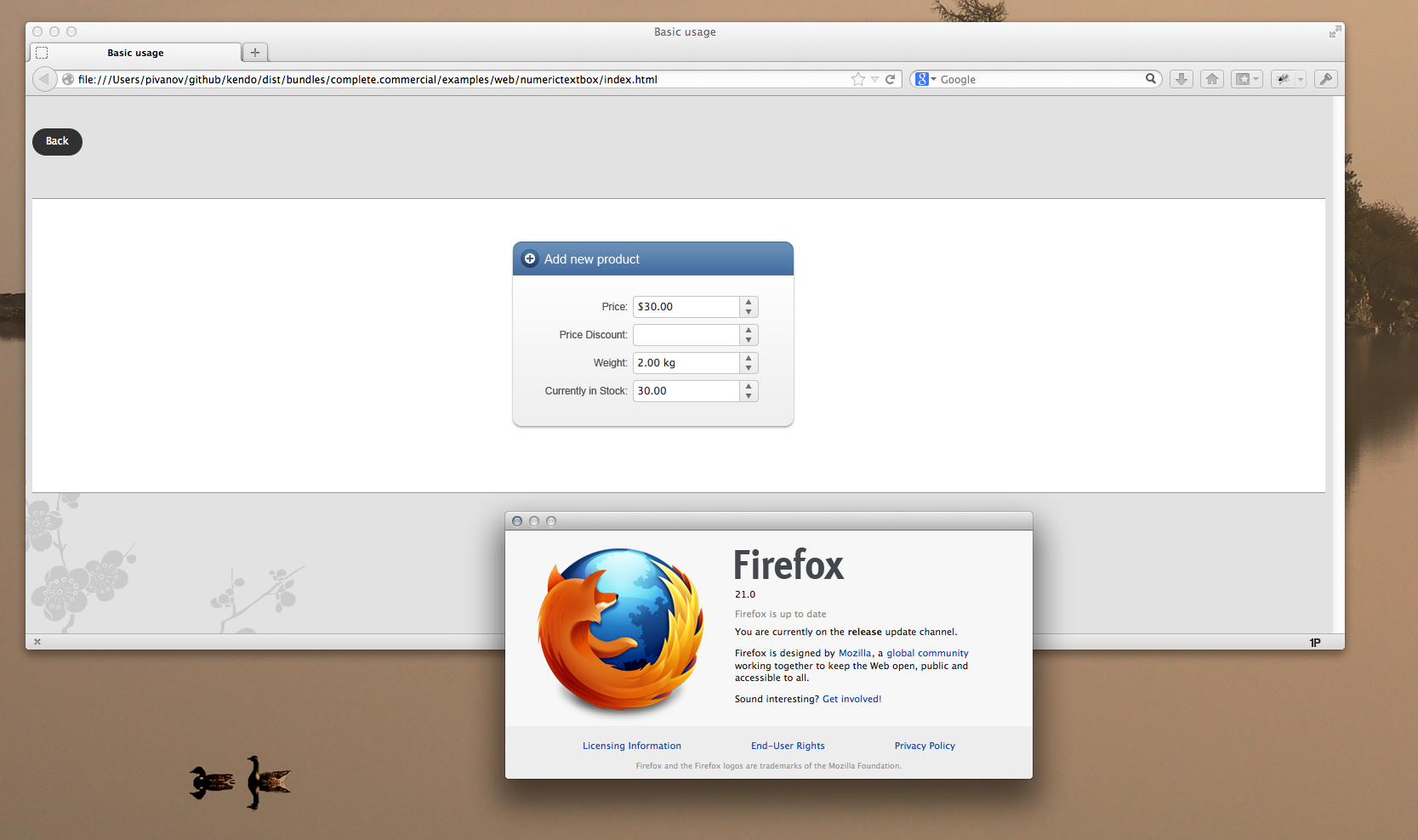This screenshot has height=840, width=1418.
Task: Click the vertical scrollbar of the browser window
Action: tap(1339, 364)
